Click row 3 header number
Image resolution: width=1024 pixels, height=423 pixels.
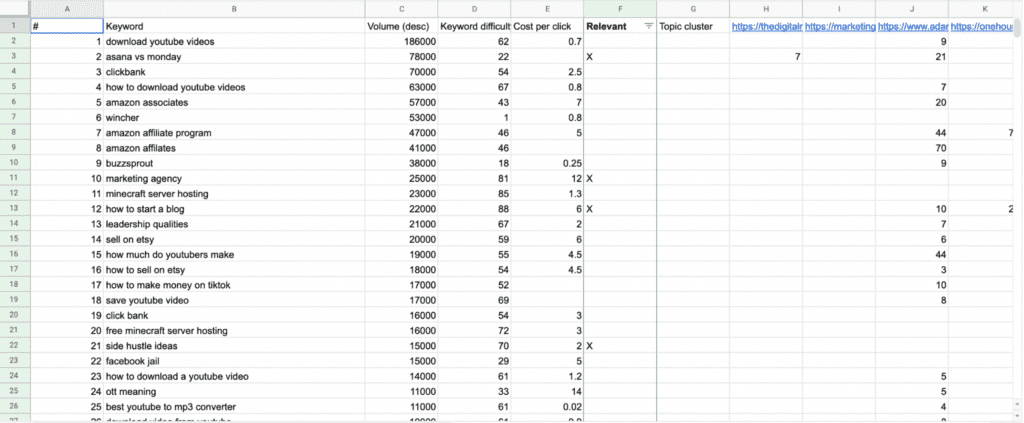pos(15,57)
